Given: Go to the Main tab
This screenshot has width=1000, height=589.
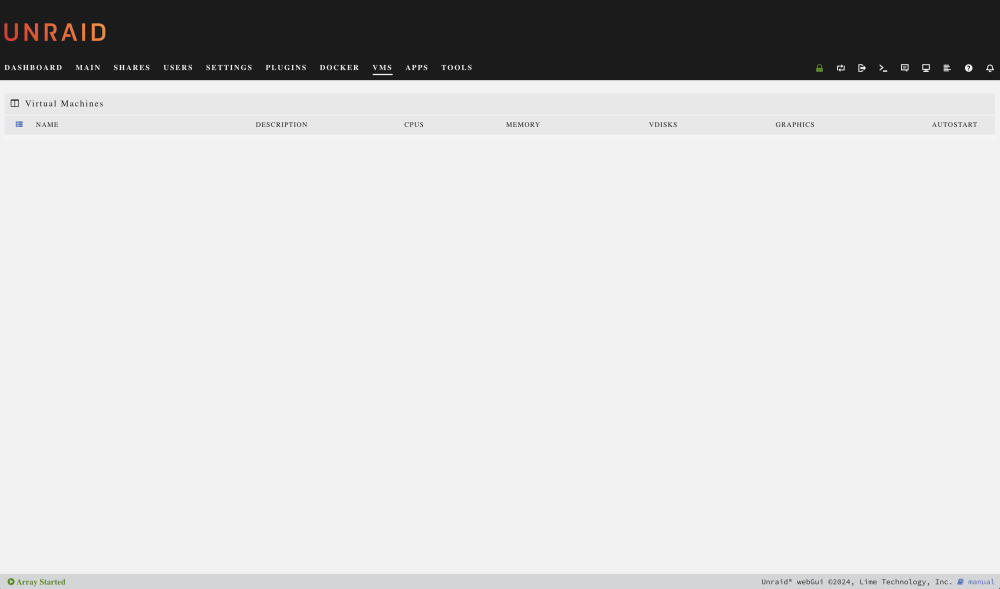Looking at the screenshot, I should tap(88, 68).
